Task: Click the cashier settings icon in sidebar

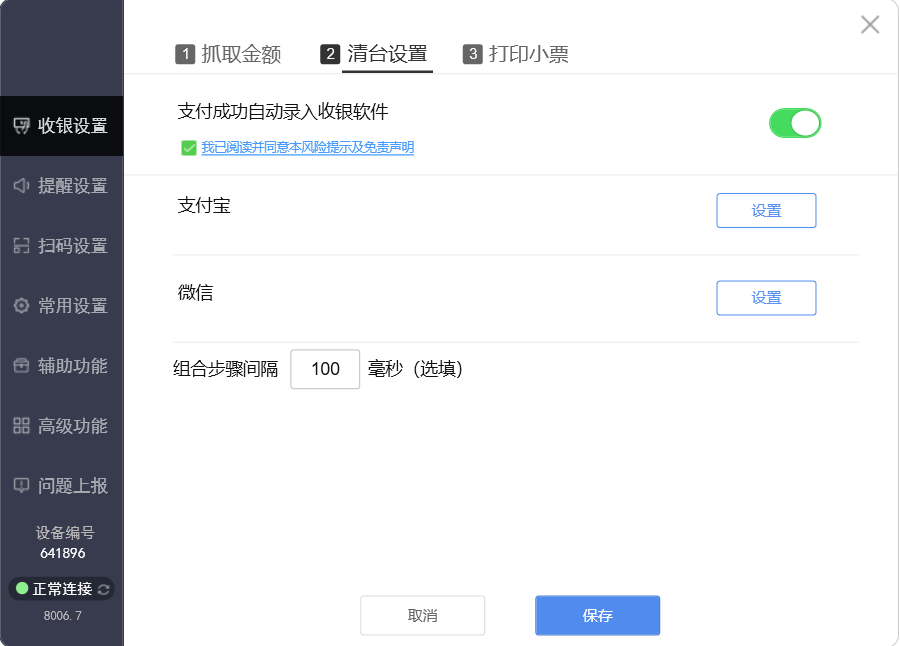Action: [x=21, y=125]
